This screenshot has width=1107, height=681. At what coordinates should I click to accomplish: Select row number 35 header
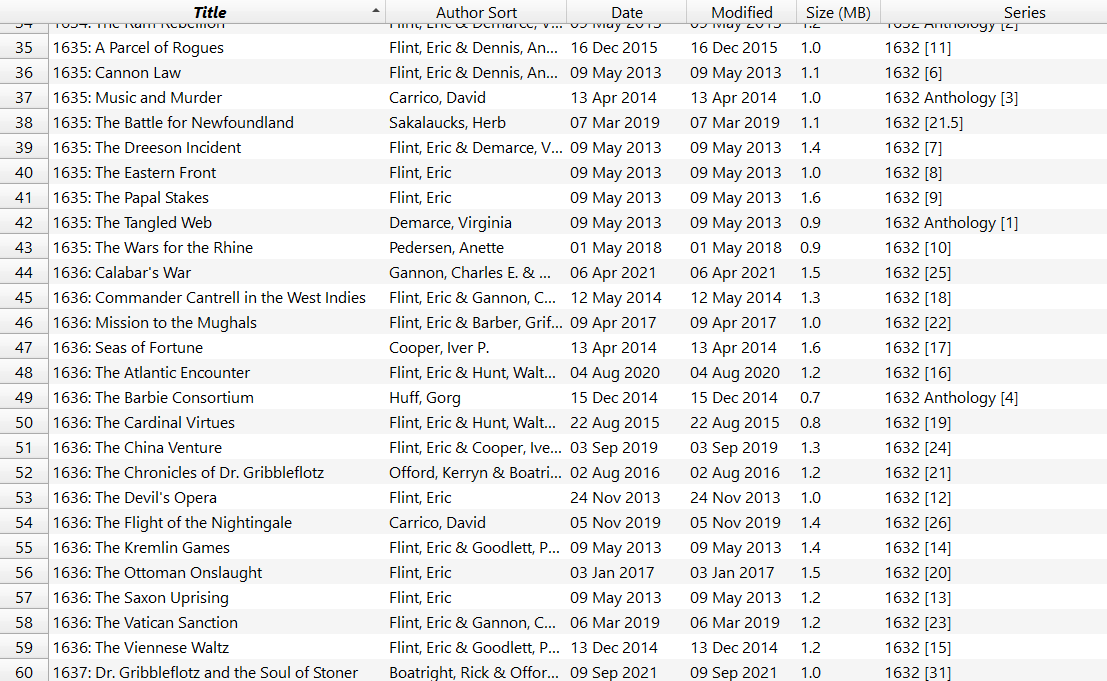pyautogui.click(x=24, y=47)
